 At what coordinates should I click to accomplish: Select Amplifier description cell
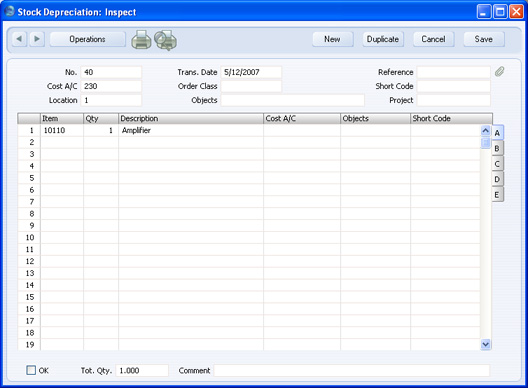pos(191,130)
